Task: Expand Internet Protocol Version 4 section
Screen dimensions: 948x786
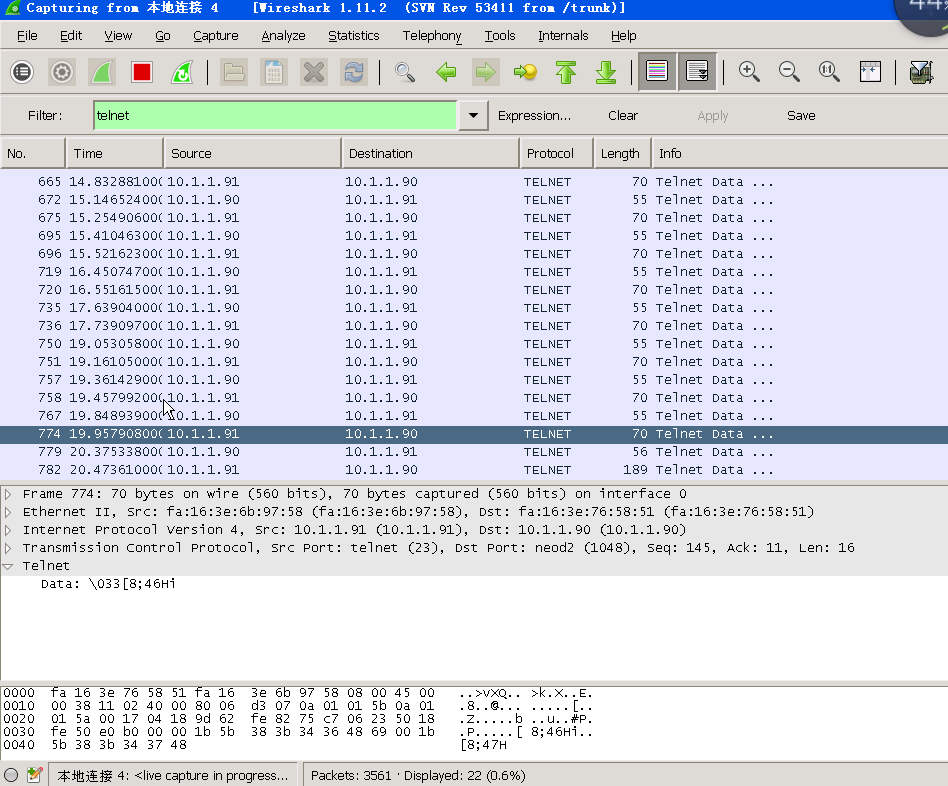Action: tap(8, 530)
